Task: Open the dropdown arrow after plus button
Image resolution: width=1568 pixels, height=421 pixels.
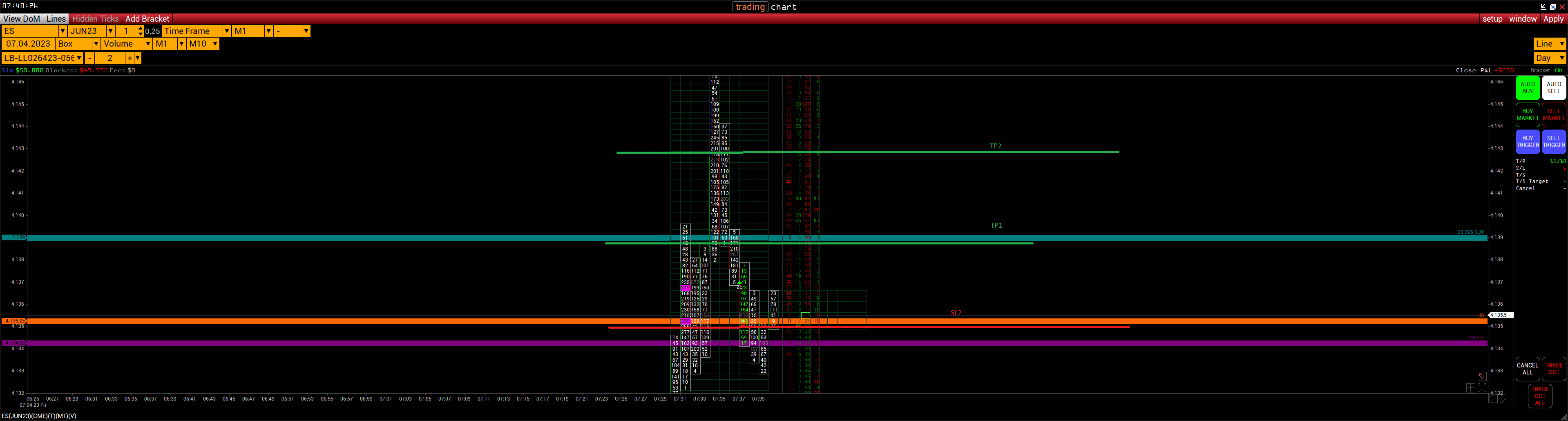Action: [x=138, y=58]
